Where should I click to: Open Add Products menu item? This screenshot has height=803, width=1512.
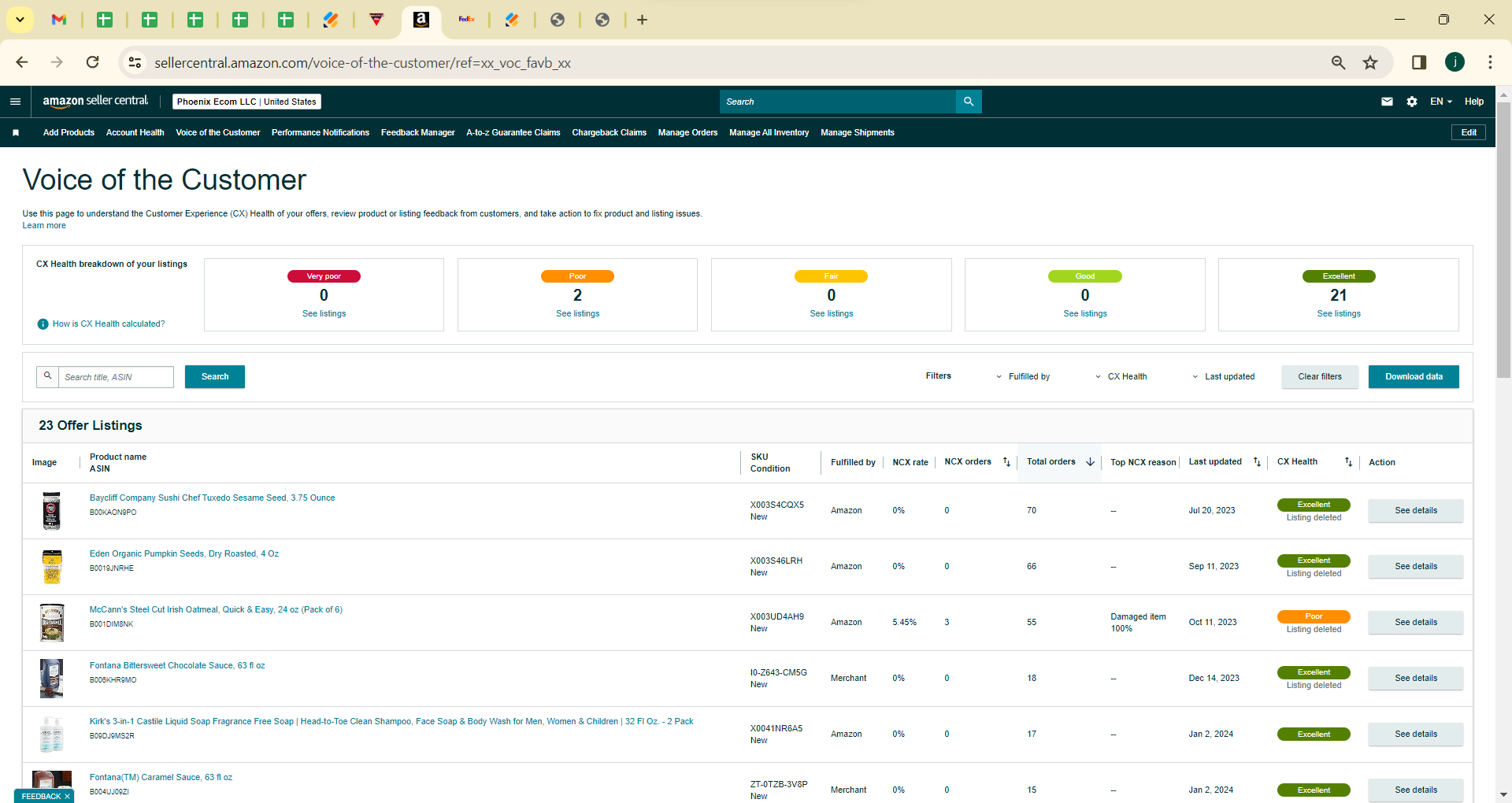[x=69, y=132]
